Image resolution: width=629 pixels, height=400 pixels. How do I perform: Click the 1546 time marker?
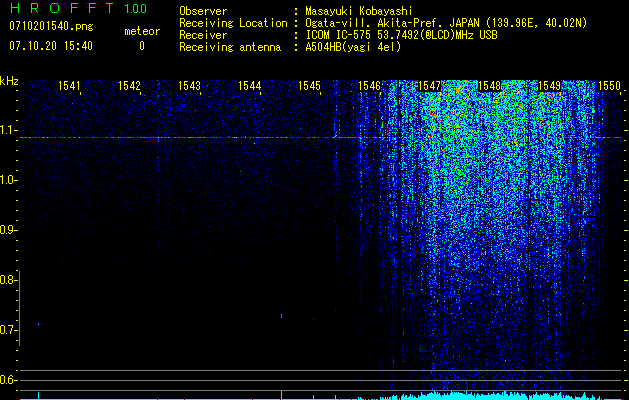369,85
